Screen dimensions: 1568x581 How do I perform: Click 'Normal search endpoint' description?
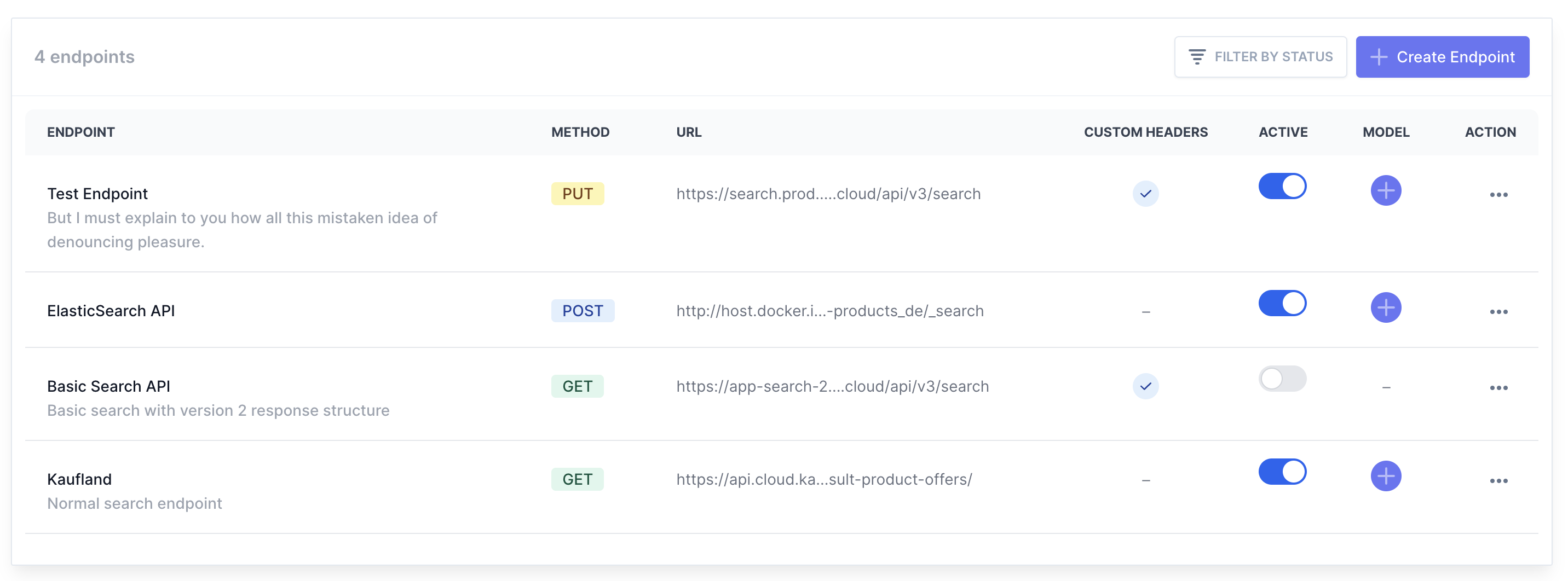tap(135, 504)
